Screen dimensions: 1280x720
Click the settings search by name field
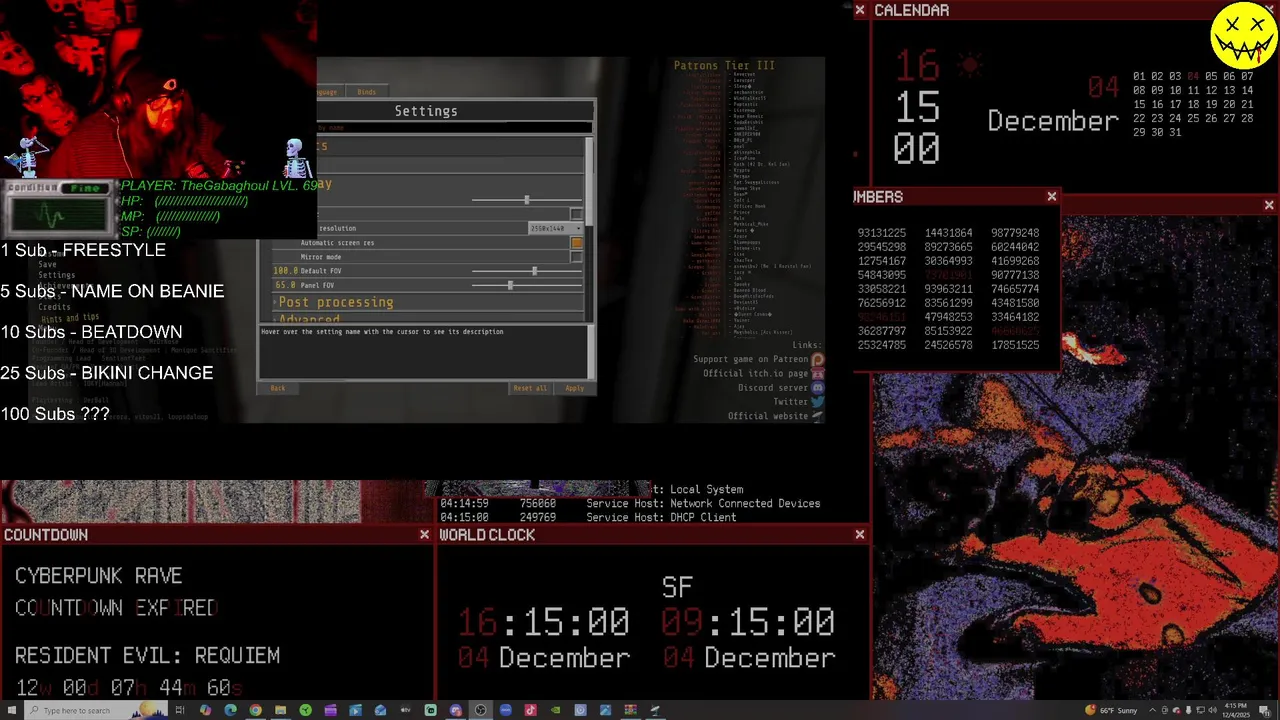click(x=454, y=127)
